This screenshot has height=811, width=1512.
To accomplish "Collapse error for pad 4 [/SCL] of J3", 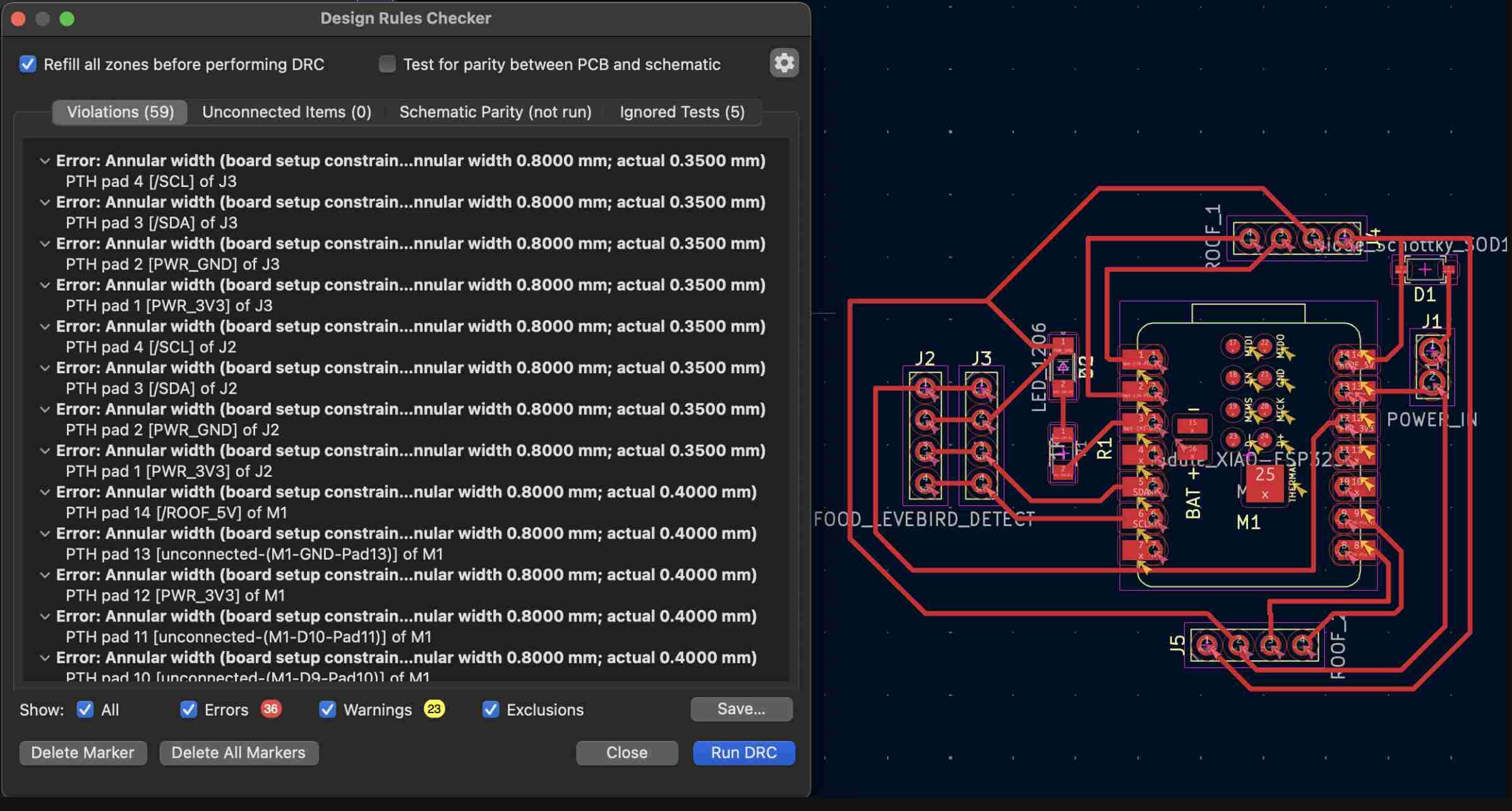I will [45, 161].
